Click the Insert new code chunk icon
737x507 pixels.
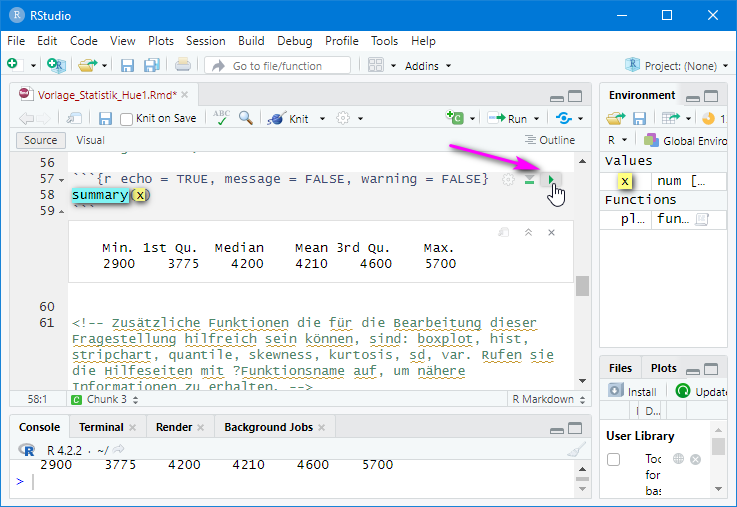tap(455, 117)
